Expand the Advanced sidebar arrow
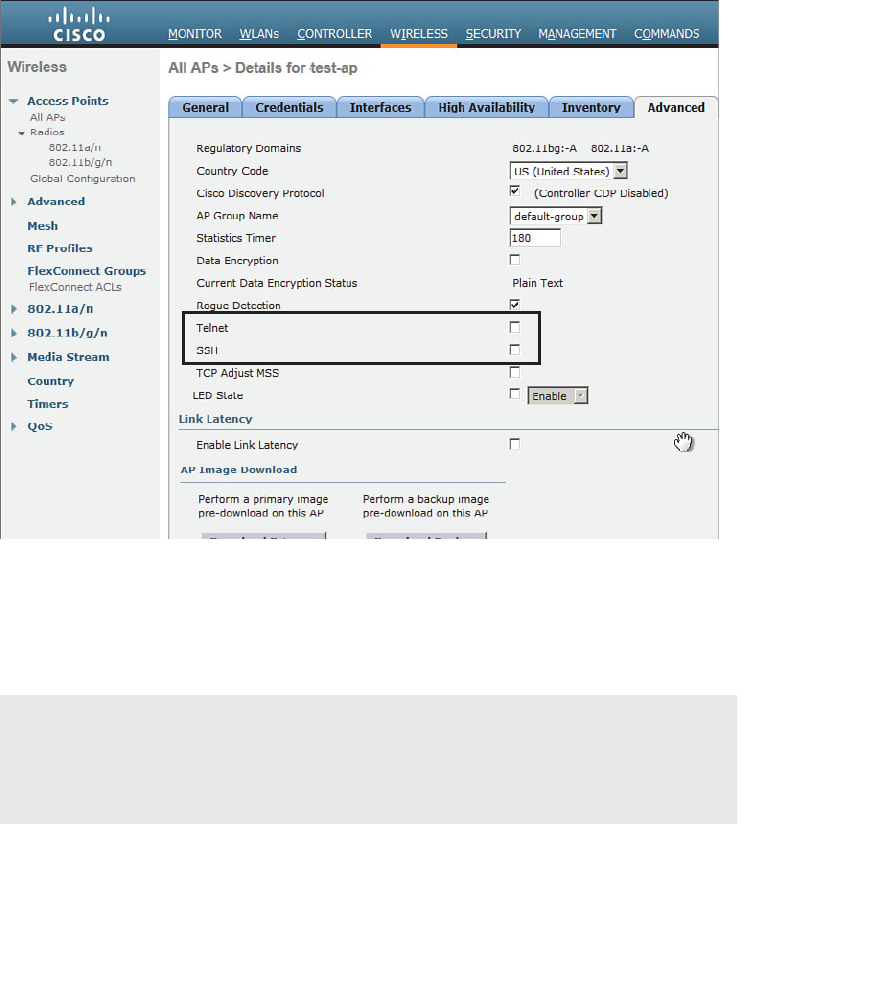881x985 pixels. pos(14,202)
